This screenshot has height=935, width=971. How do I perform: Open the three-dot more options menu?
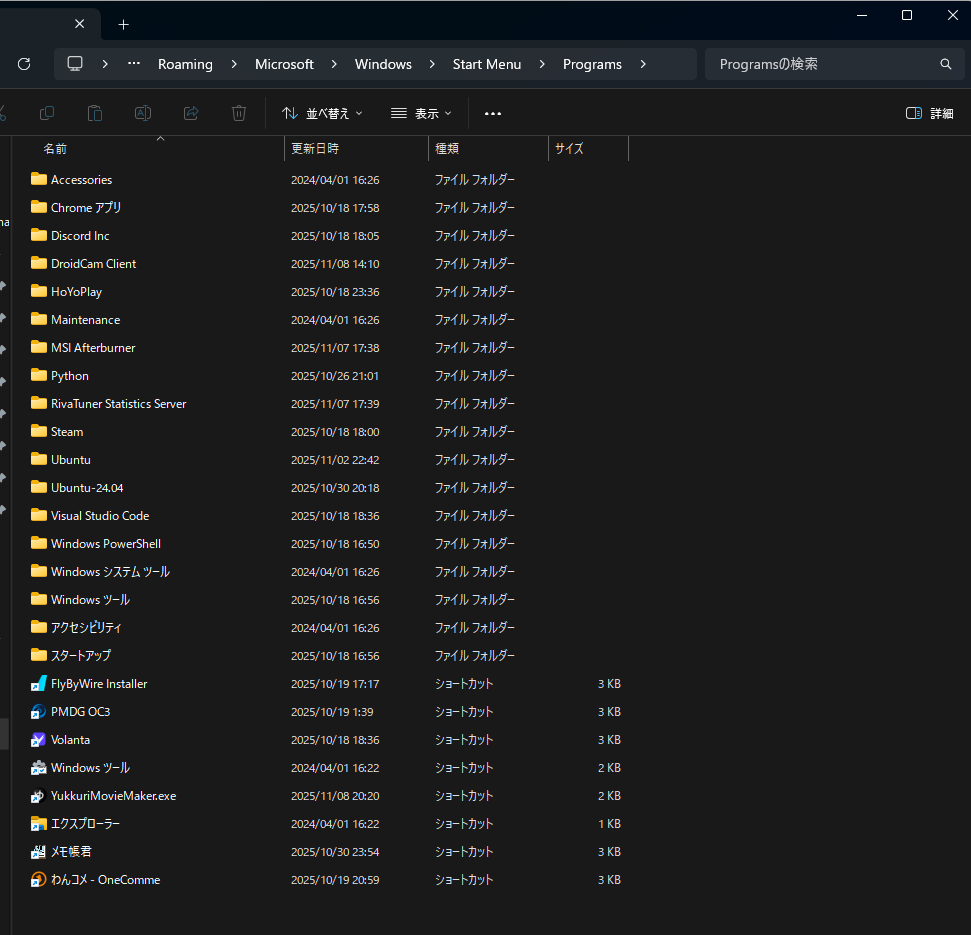click(492, 113)
